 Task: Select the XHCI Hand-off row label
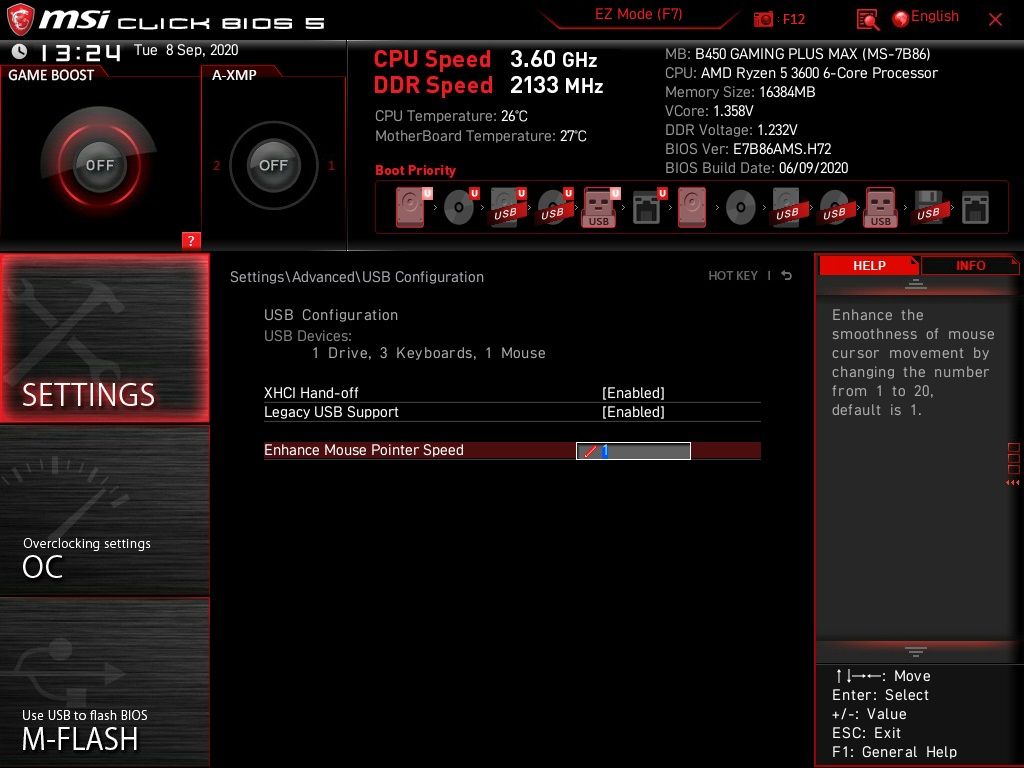(x=311, y=392)
